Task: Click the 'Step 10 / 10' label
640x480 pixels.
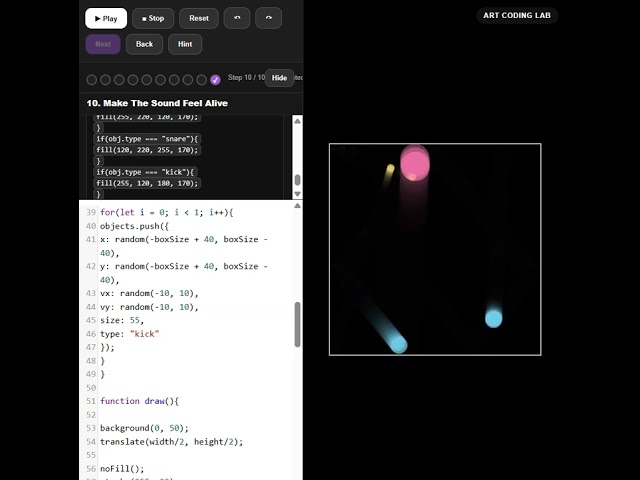Action: [247, 78]
